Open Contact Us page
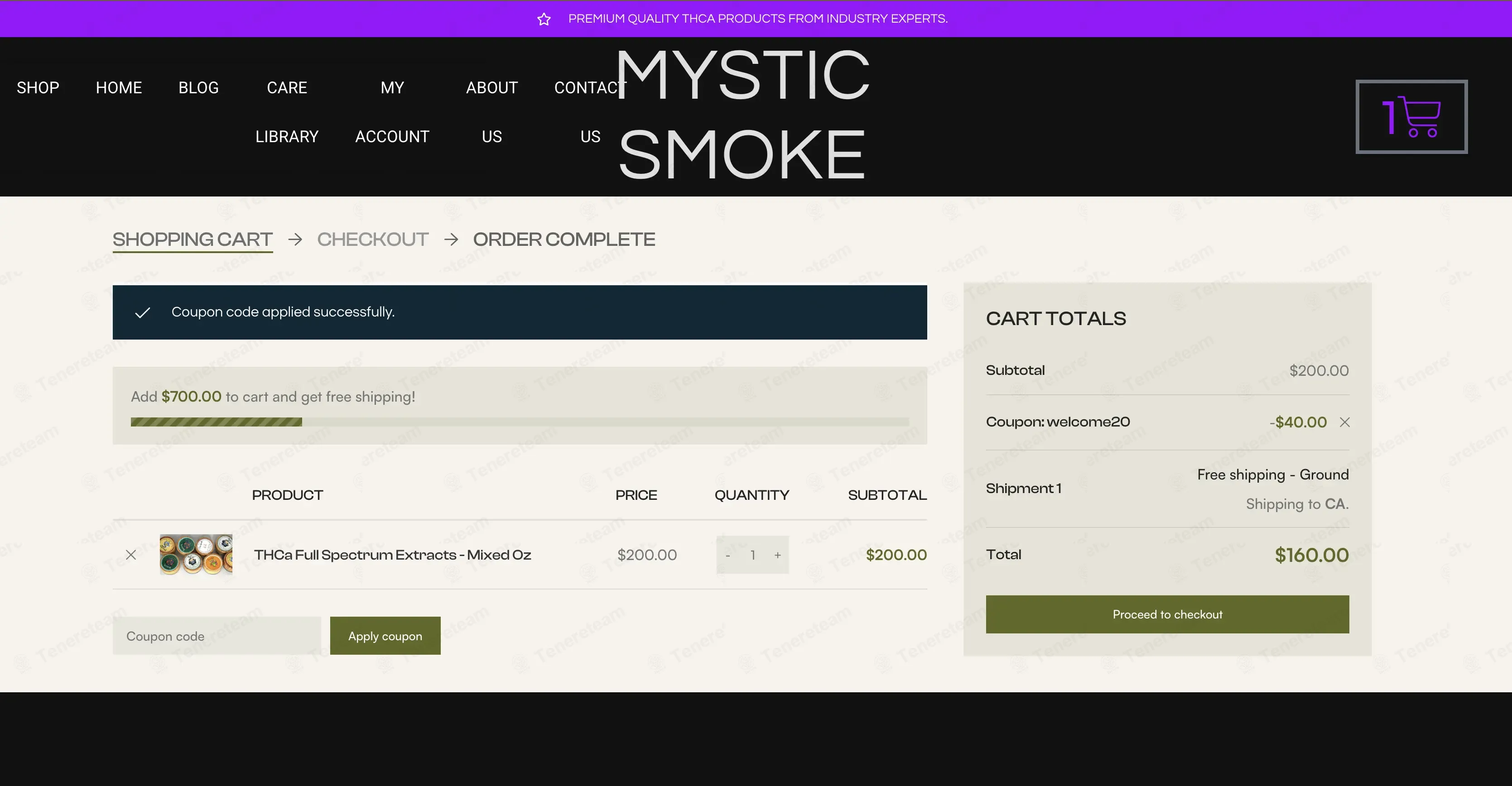The width and height of the screenshot is (1512, 786). pos(591,112)
